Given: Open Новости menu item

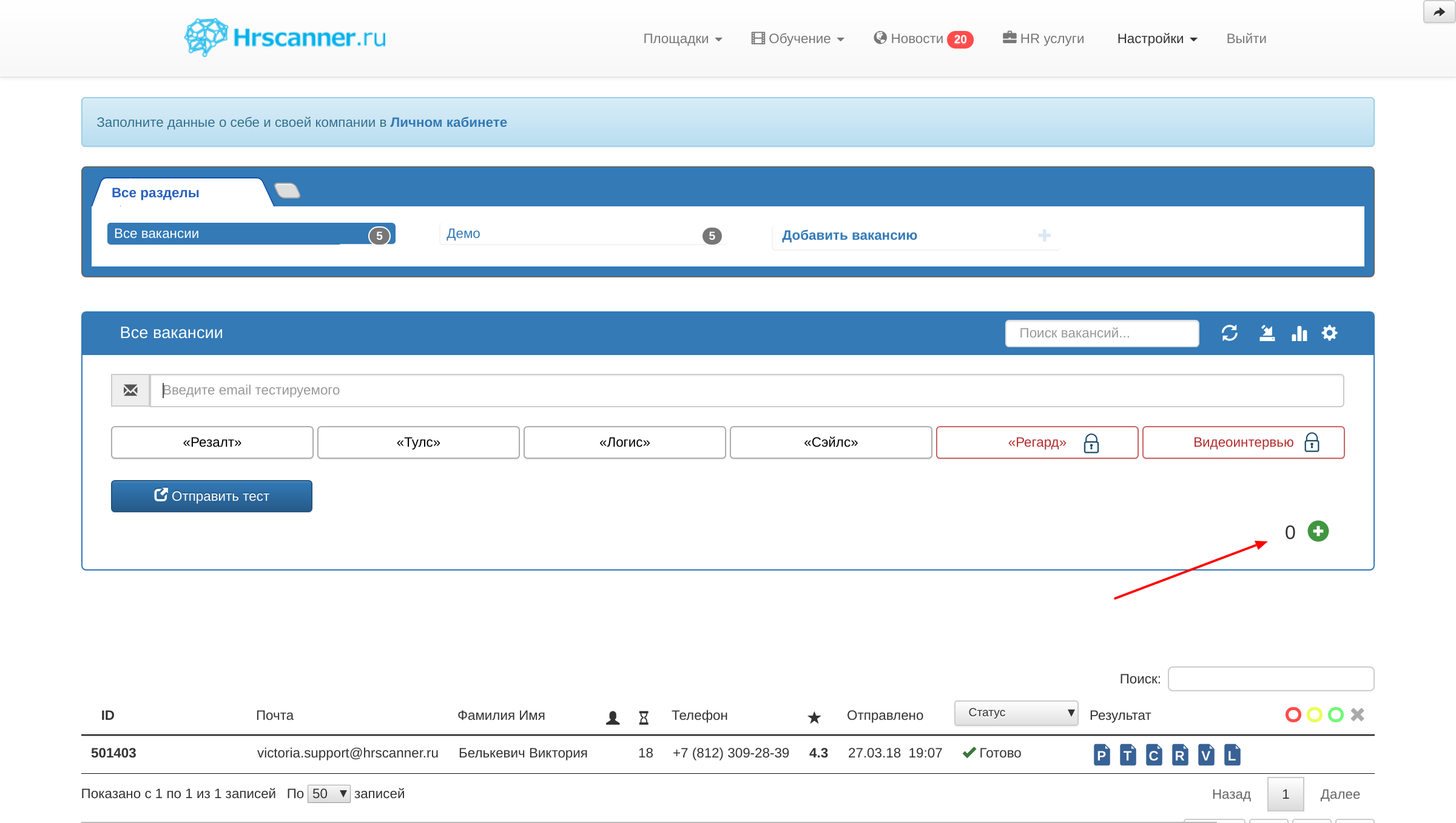Looking at the screenshot, I should [x=923, y=39].
